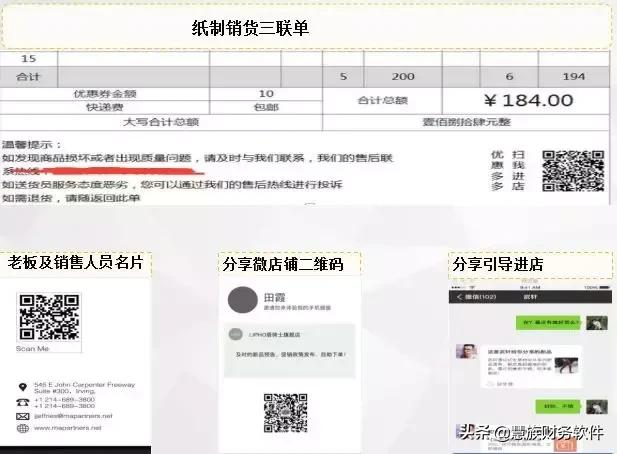This screenshot has width=617, height=454.
Task: Open the www.mapartners.net website link
Action: [x=68, y=428]
